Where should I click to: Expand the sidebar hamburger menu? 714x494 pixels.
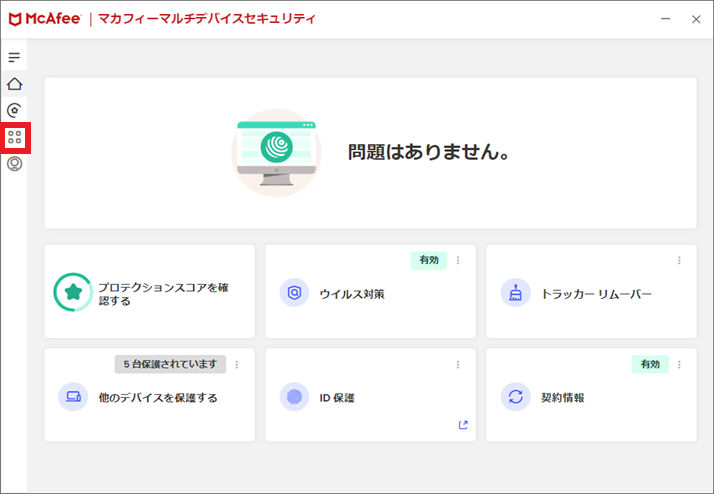click(14, 57)
